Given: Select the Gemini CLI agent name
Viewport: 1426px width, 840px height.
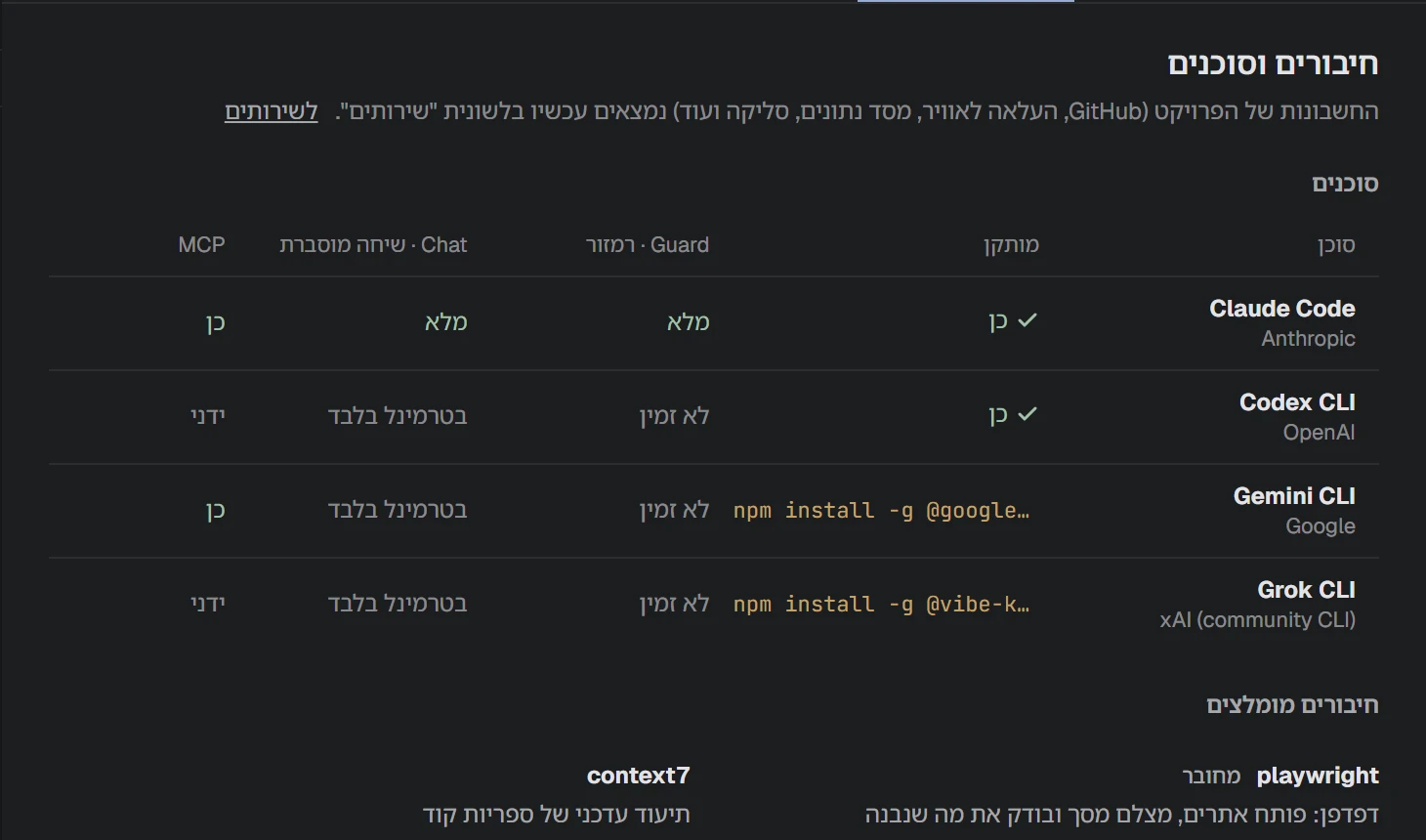Looking at the screenshot, I should tap(1294, 496).
